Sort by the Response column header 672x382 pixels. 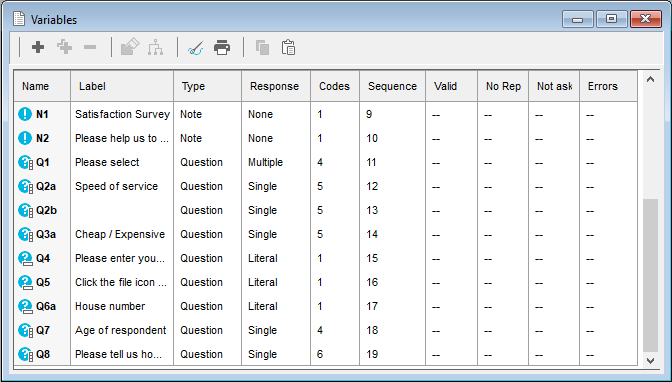[x=276, y=86]
